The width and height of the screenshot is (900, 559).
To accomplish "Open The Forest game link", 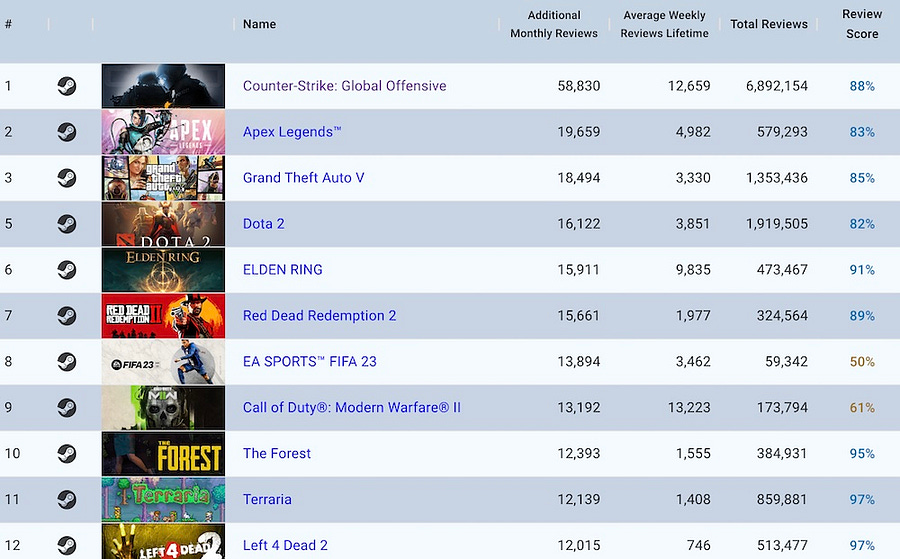I will (277, 453).
